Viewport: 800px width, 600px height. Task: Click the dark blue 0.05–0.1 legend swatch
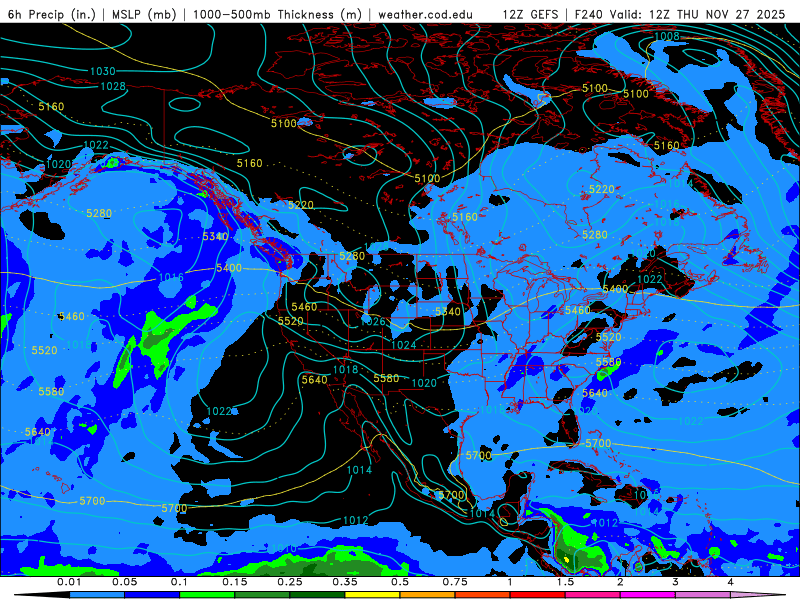[152, 595]
